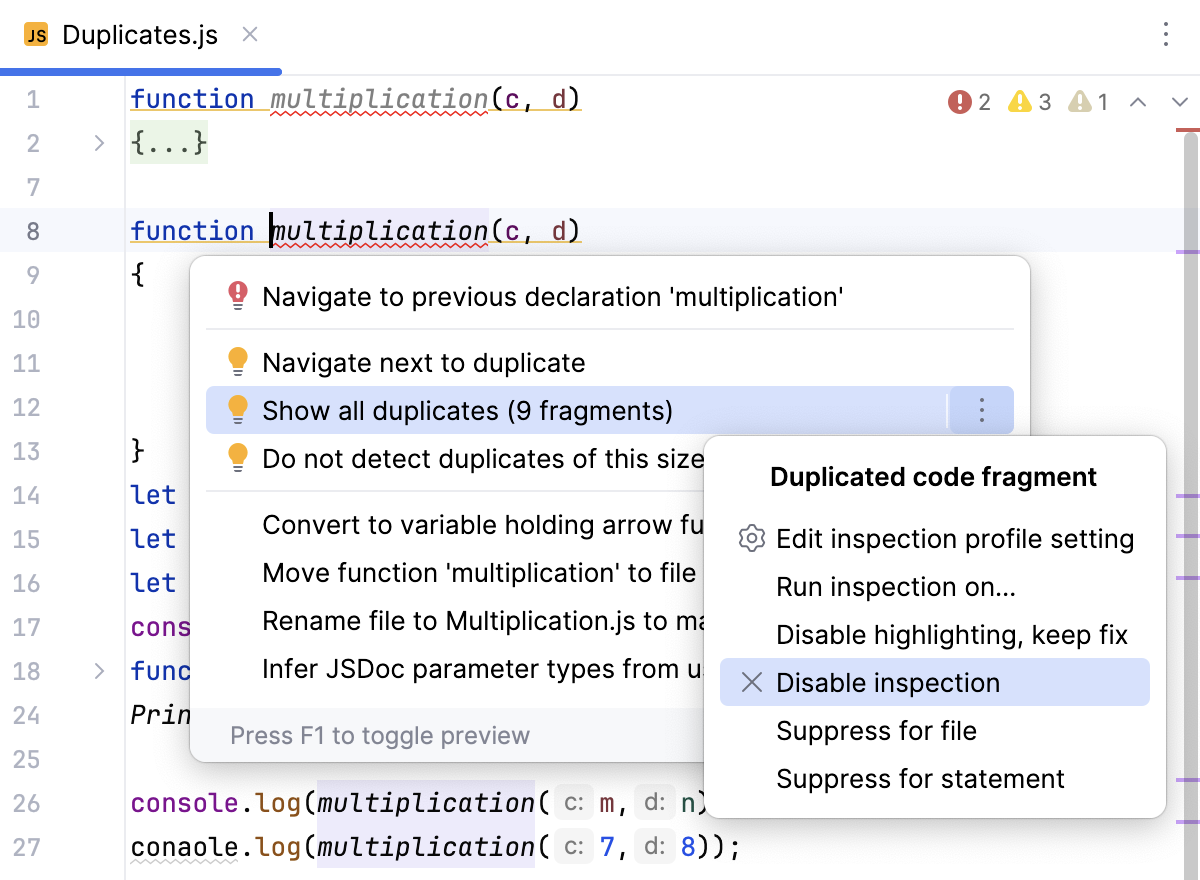Click the red bulb beside 'Navigate to previous declaration'
The image size is (1200, 880).
point(238,296)
